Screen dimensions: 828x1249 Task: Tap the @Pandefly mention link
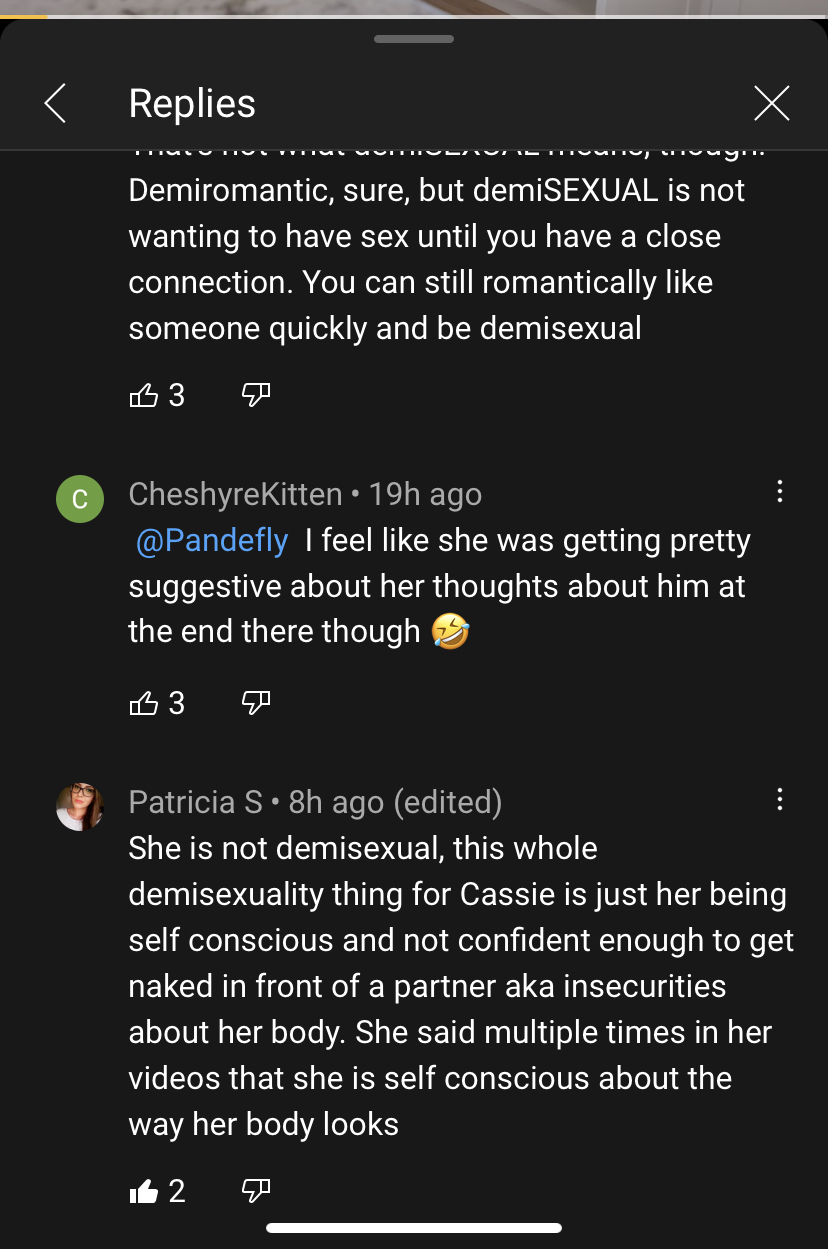(212, 540)
